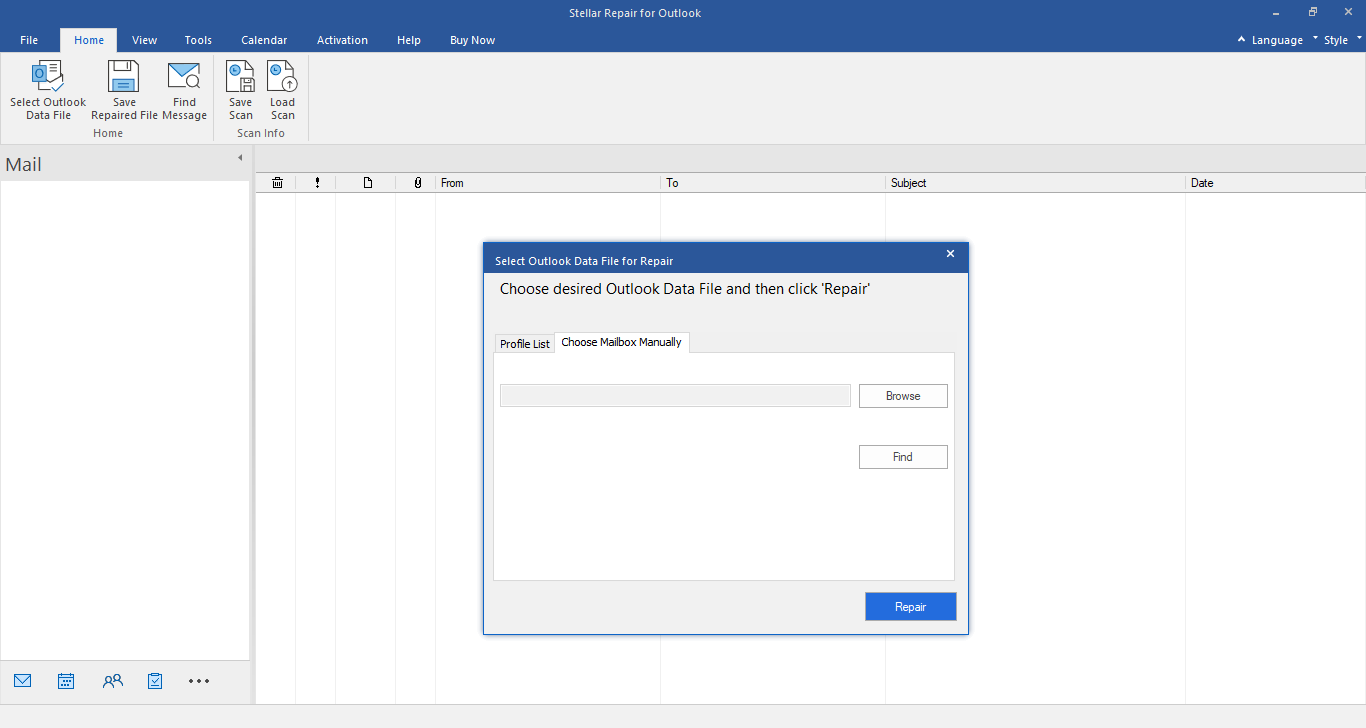This screenshot has width=1366, height=728.
Task: Click the Find button in dialog
Action: tap(903, 457)
